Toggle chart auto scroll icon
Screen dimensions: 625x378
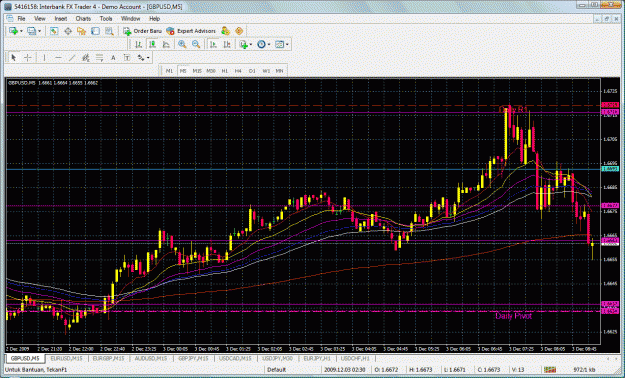pyautogui.click(x=213, y=45)
